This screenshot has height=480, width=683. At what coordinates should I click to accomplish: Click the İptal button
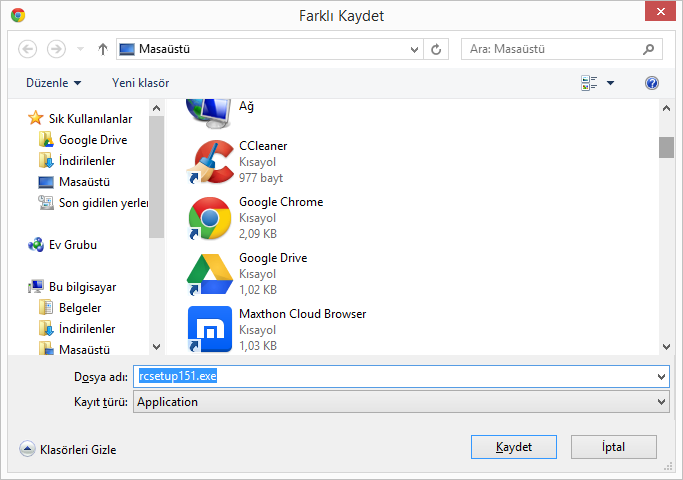click(x=612, y=446)
